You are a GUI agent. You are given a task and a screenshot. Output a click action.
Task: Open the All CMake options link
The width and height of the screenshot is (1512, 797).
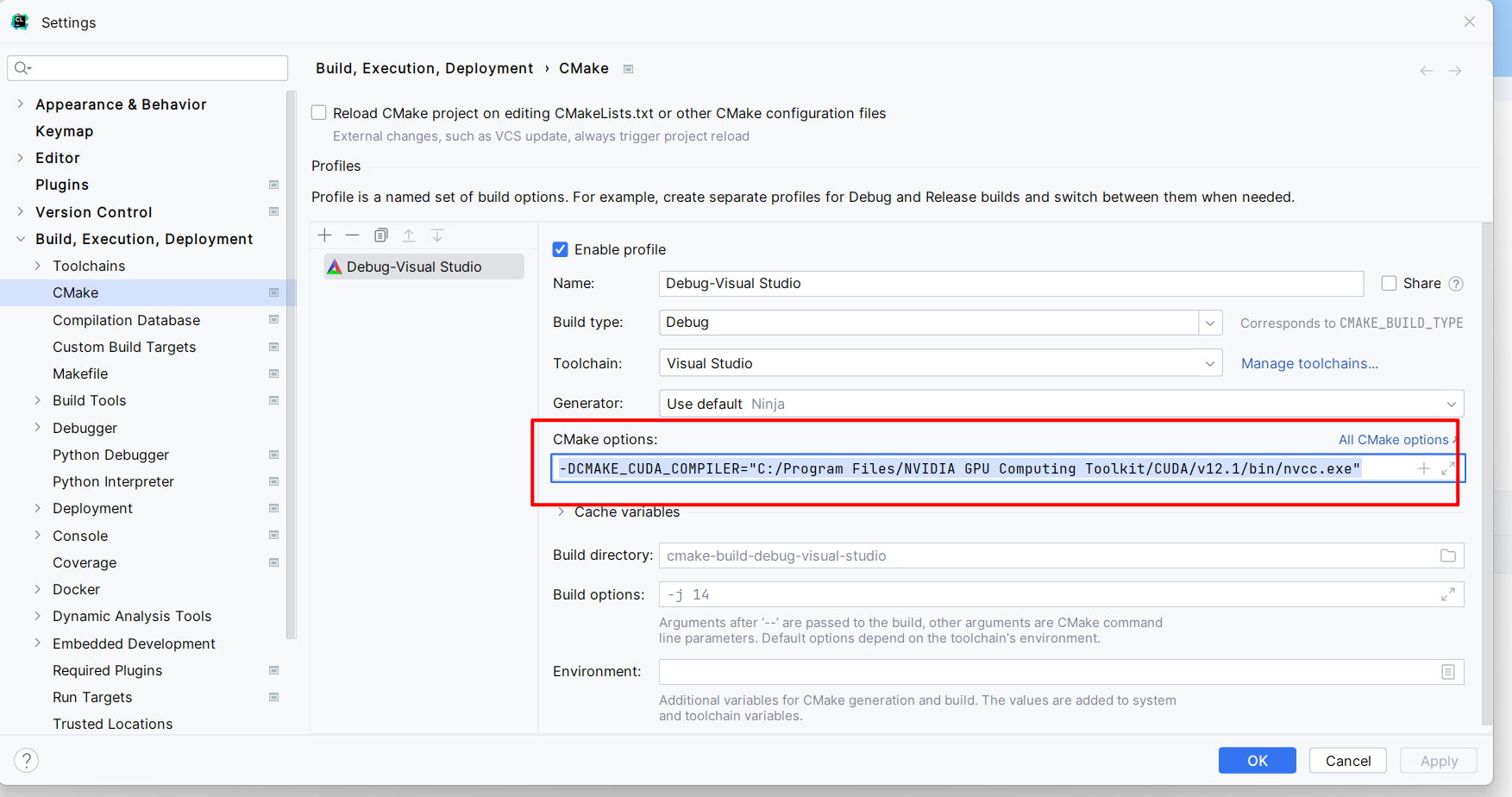[1394, 440]
